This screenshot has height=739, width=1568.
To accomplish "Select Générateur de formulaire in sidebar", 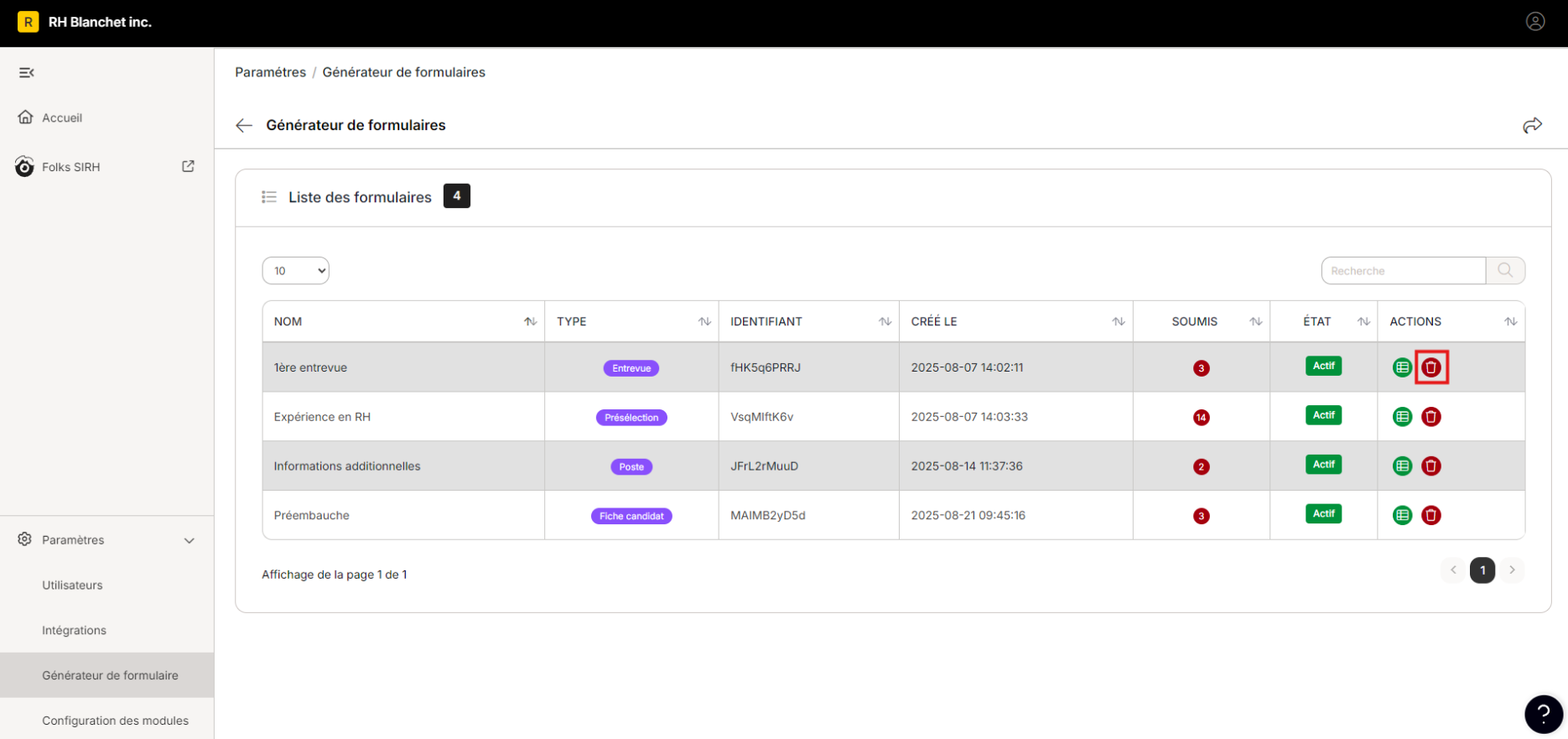I will point(107,675).
